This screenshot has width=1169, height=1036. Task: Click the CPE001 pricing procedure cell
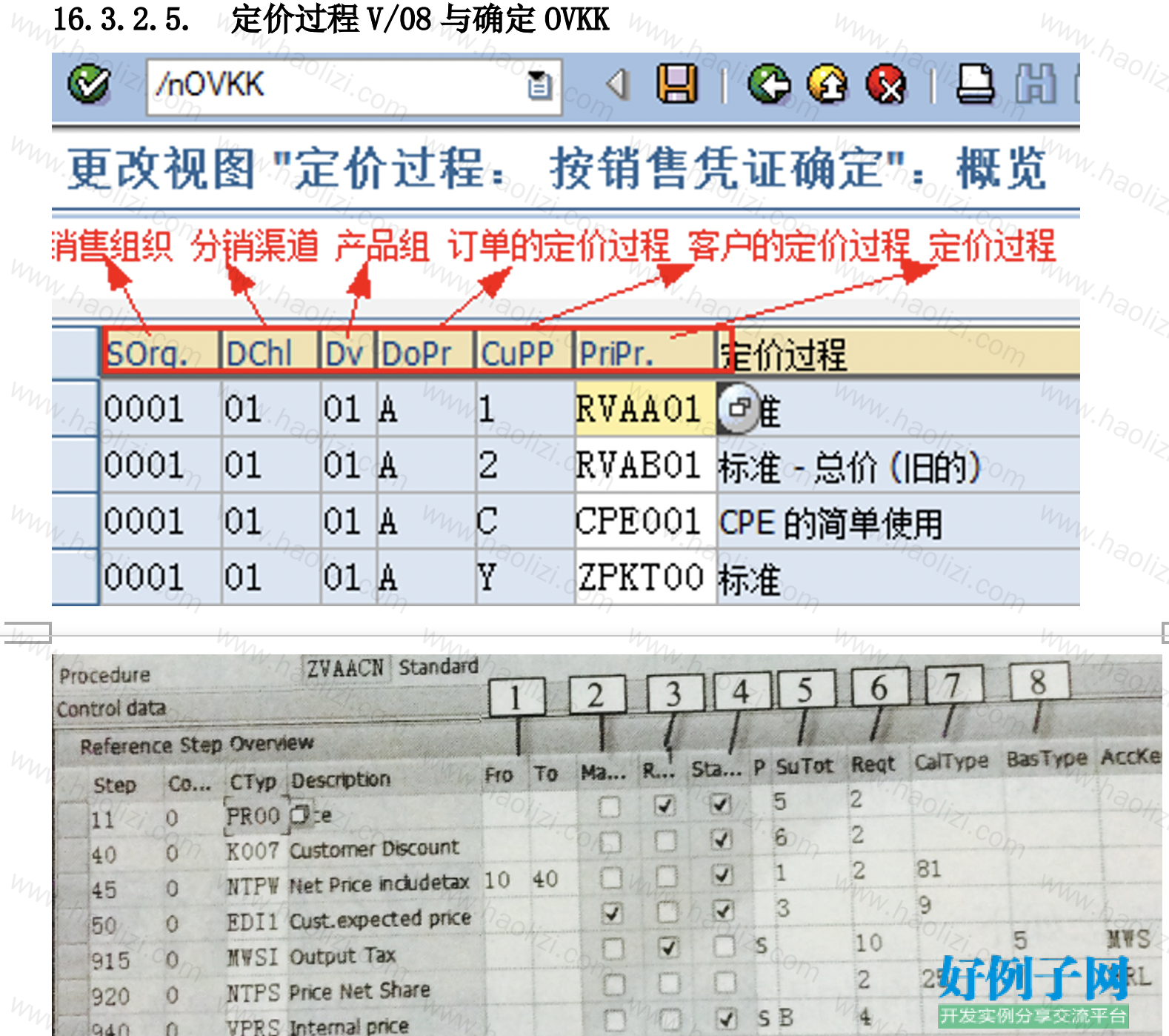(x=645, y=521)
